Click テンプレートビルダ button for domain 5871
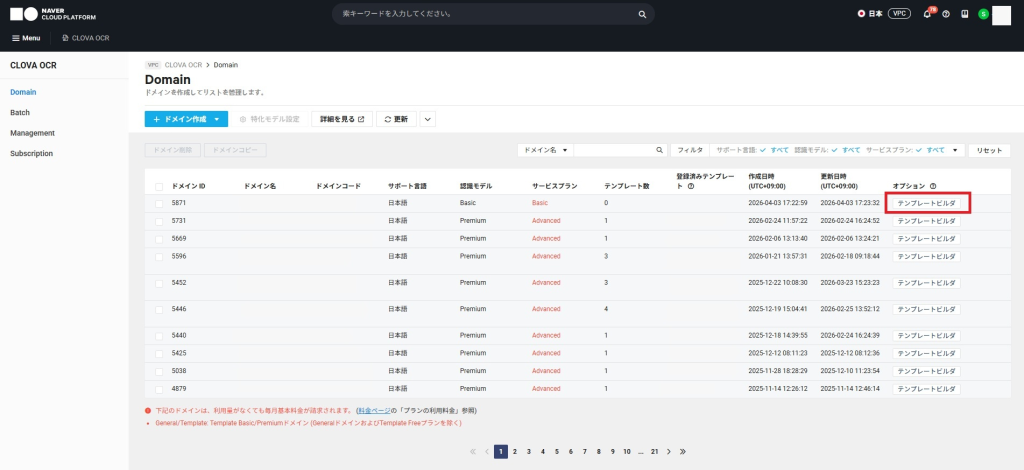1024x470 pixels. coord(926,203)
